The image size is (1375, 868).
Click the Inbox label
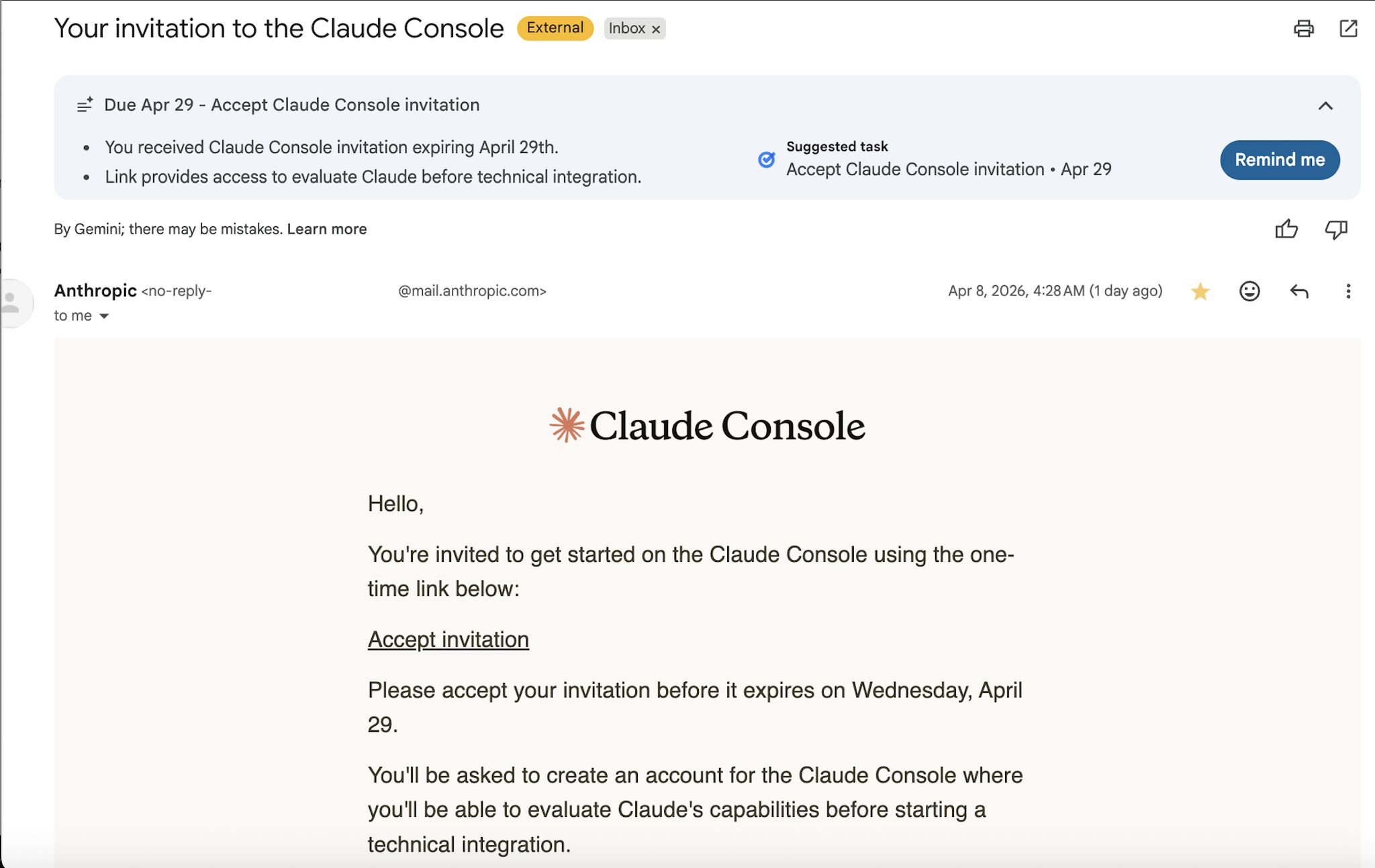[x=628, y=29]
